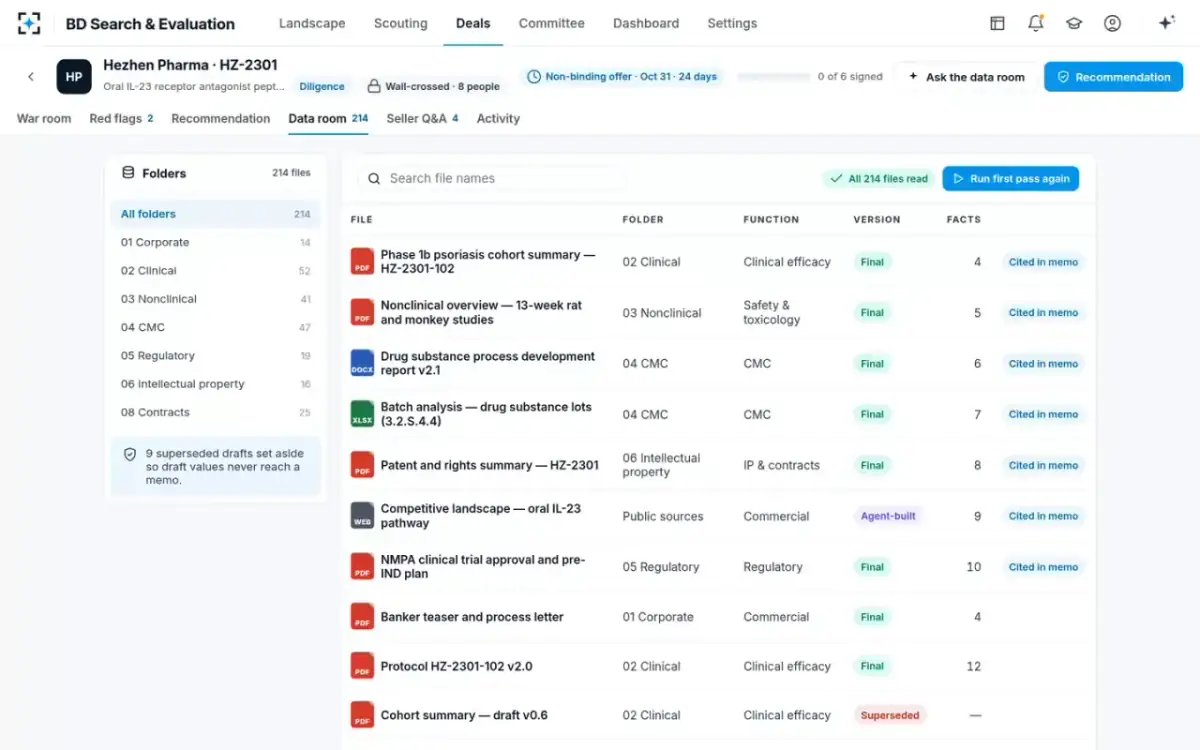Click Cited in memo for Competitive landscape file
The image size is (1200, 750).
(1043, 516)
